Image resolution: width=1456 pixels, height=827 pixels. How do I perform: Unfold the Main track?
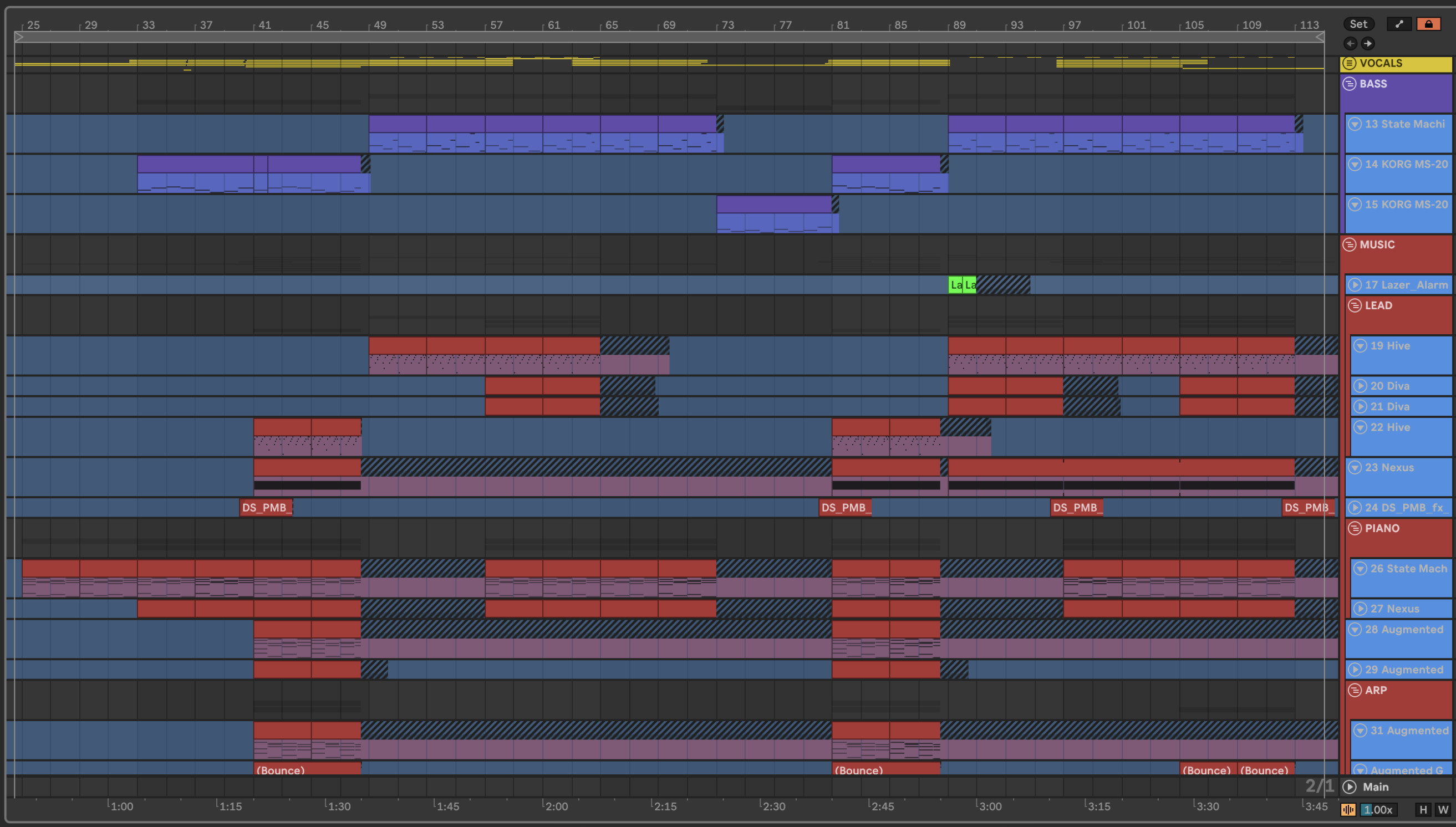[x=1350, y=787]
